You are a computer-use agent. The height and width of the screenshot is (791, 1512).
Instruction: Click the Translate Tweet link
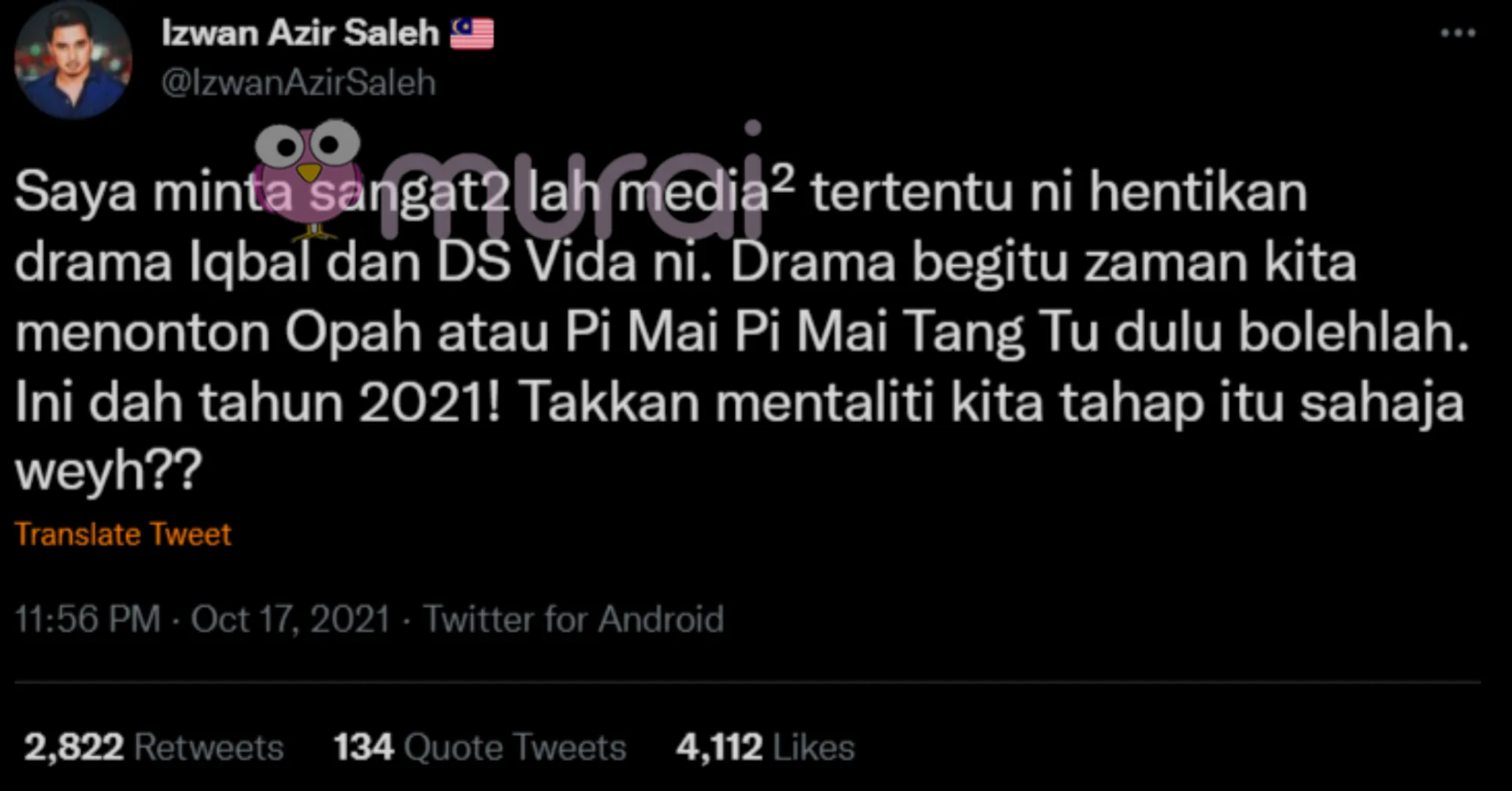click(123, 534)
